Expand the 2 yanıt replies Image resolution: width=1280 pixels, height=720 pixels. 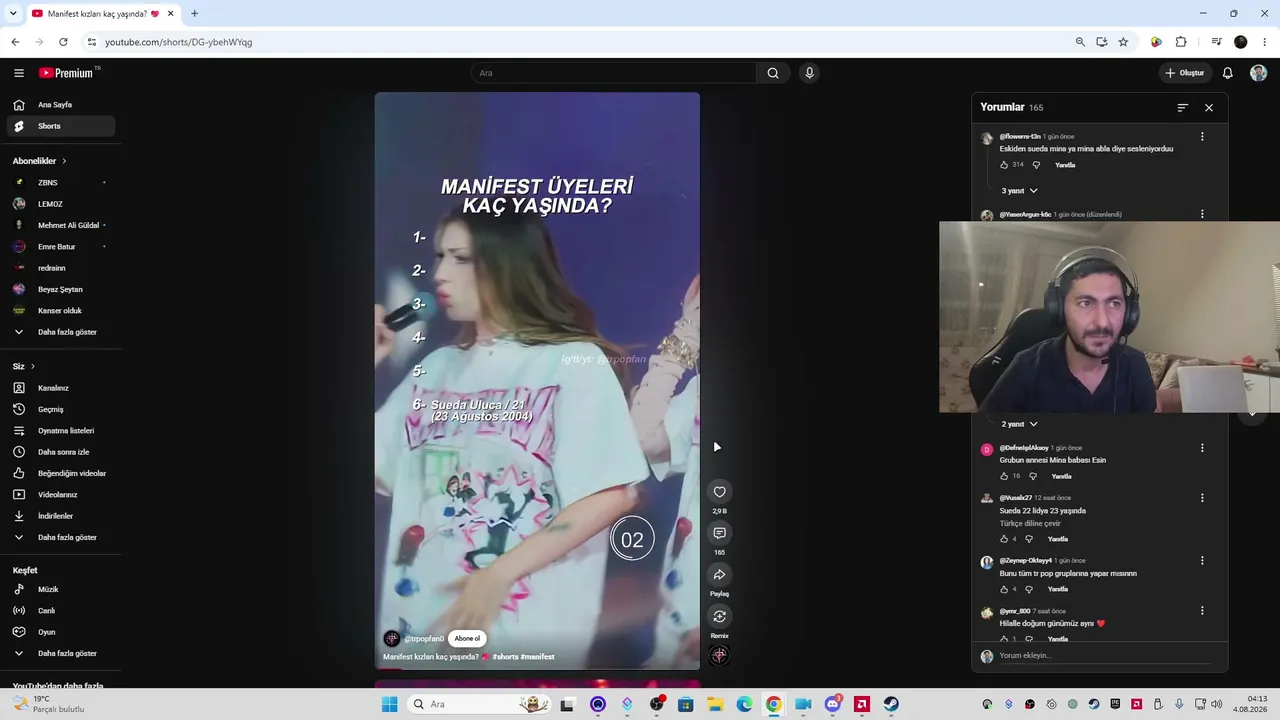click(1019, 424)
